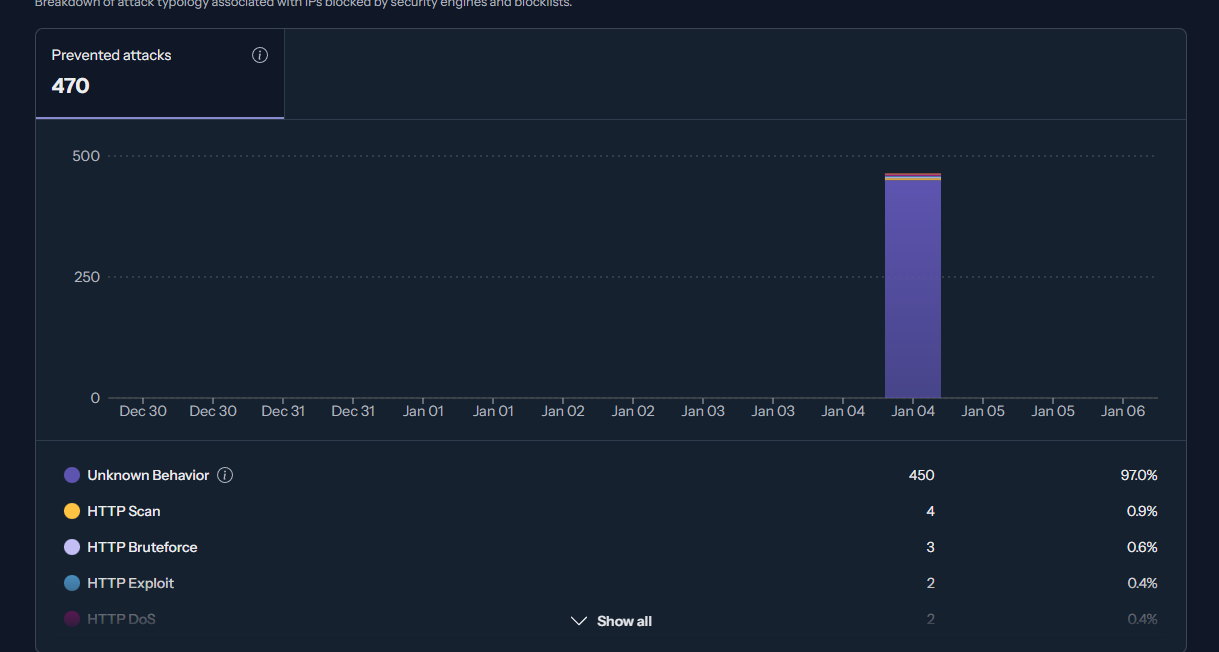Toggle the HTTP Exploit blue legend dot
The height and width of the screenshot is (652, 1219).
tap(72, 583)
